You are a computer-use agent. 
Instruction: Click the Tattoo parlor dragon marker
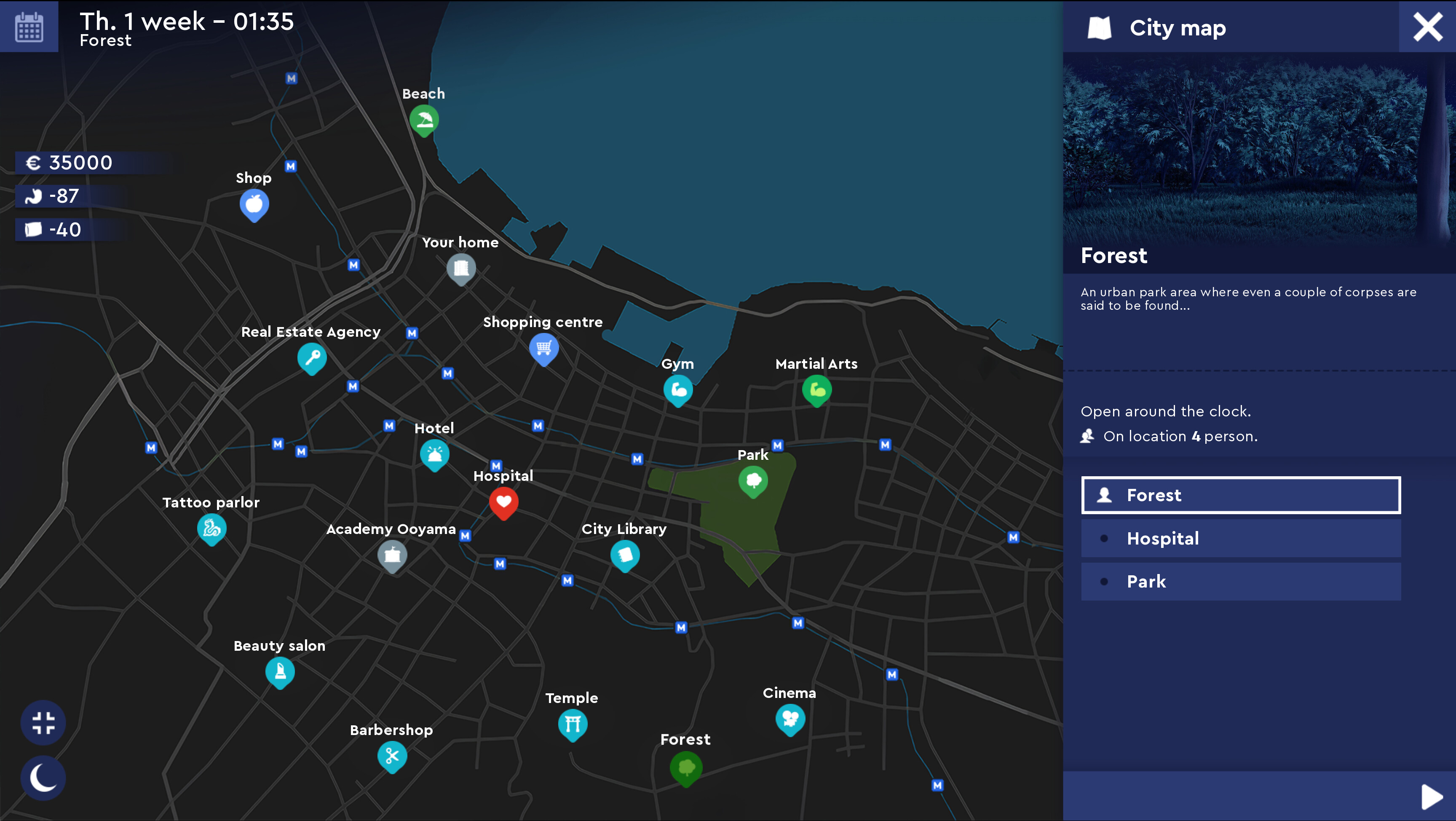point(212,529)
